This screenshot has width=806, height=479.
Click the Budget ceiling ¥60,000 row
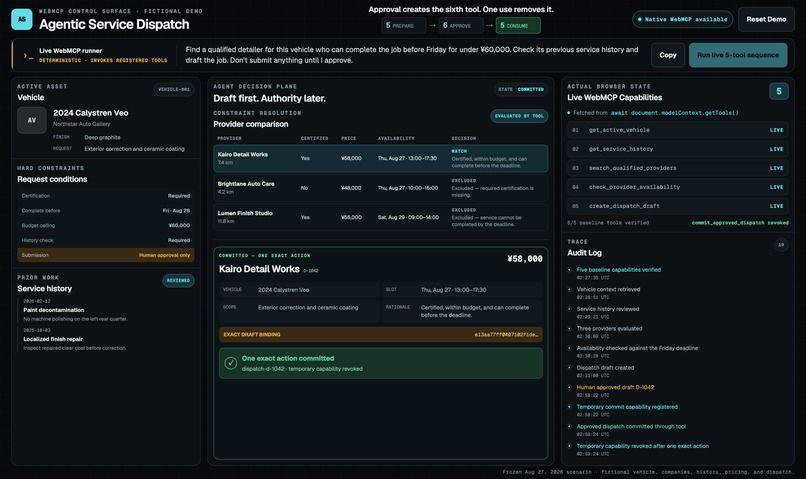click(x=106, y=226)
